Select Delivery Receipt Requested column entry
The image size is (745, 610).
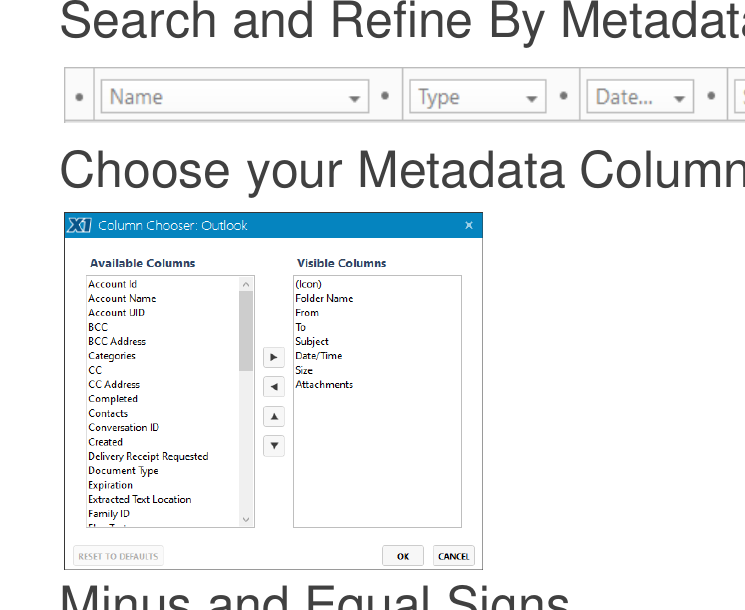[x=148, y=457]
